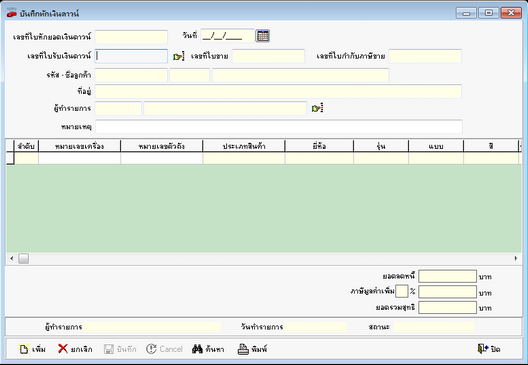Select the รุ่น column header

(381, 146)
